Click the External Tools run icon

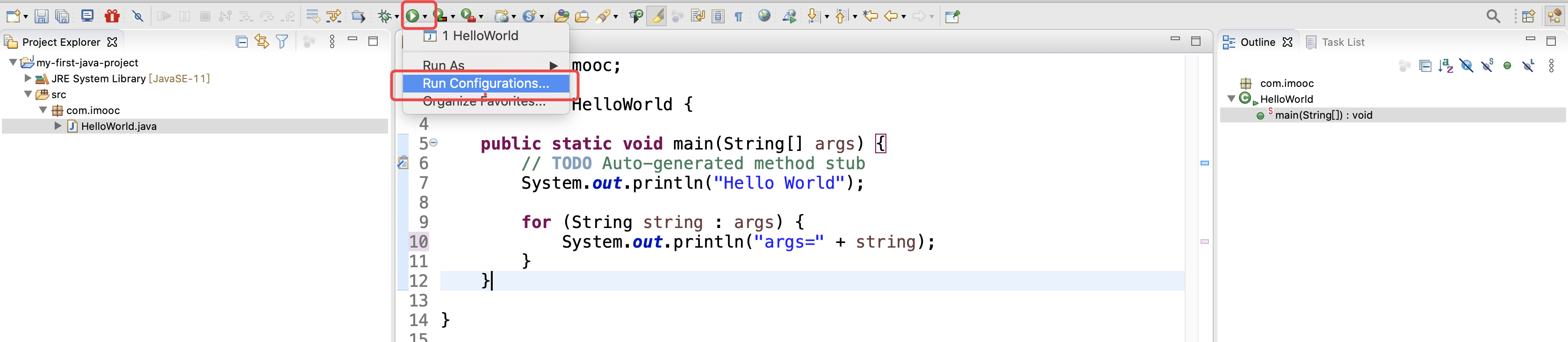[468, 16]
